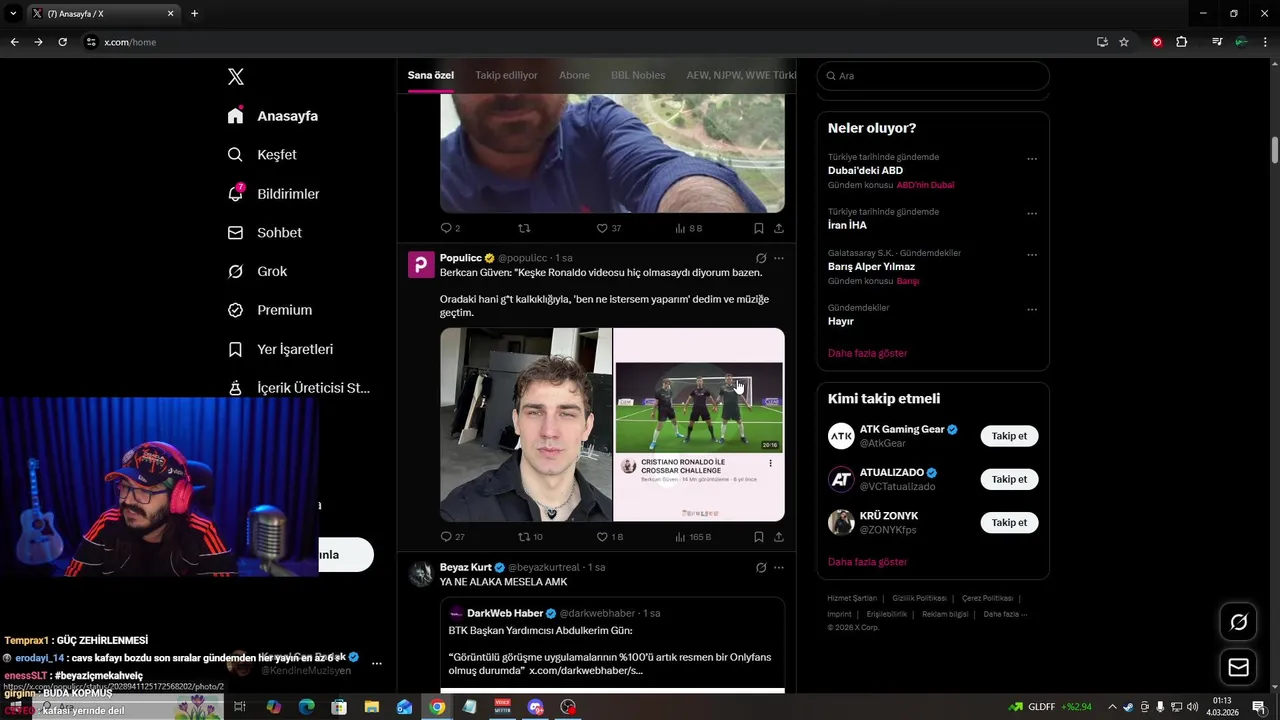Viewport: 1280px width, 720px height.
Task: Open new browser tab
Action: coord(194,14)
